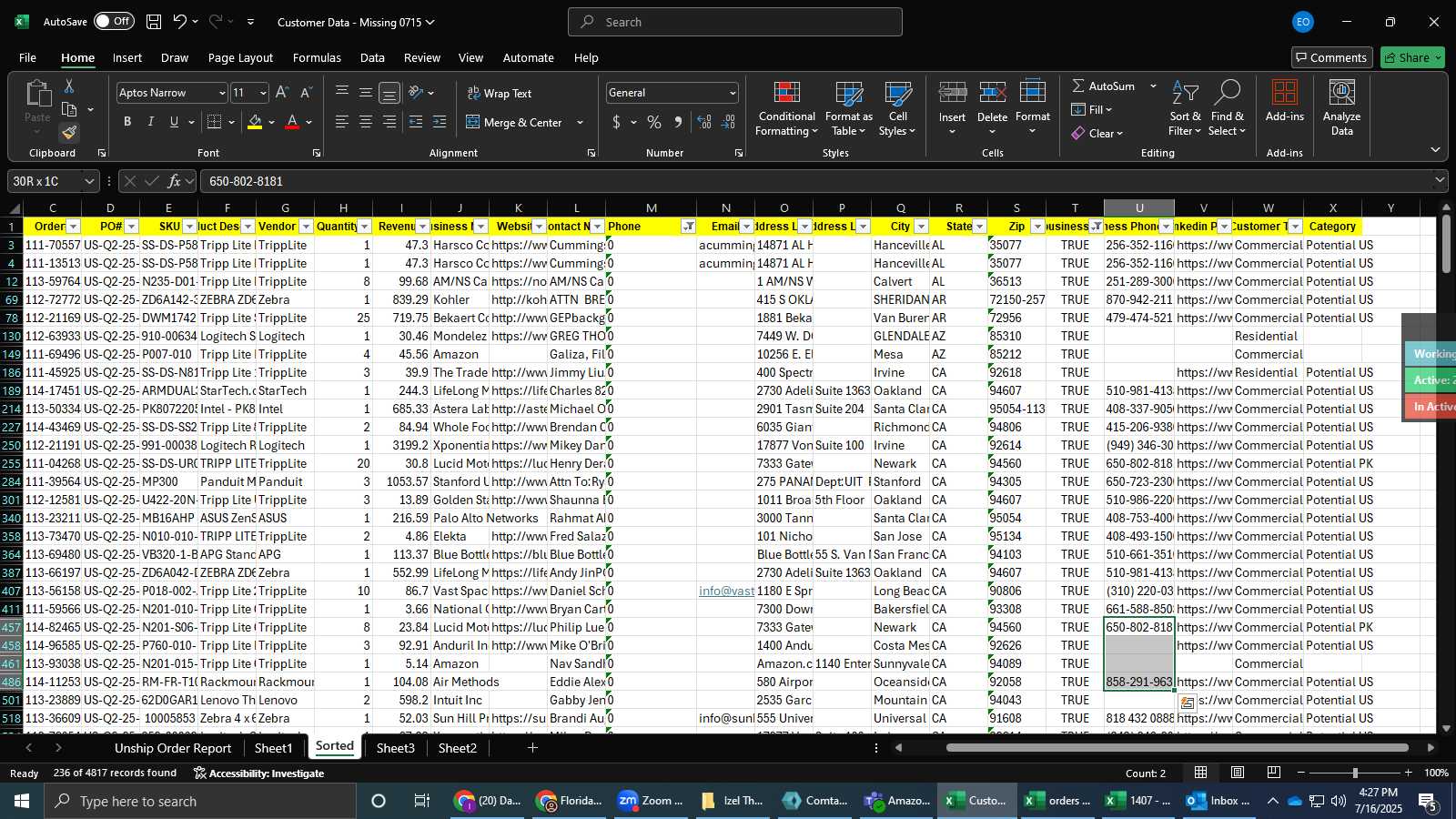This screenshot has width=1456, height=819.
Task: Apply Comma Style number format
Action: click(x=678, y=122)
